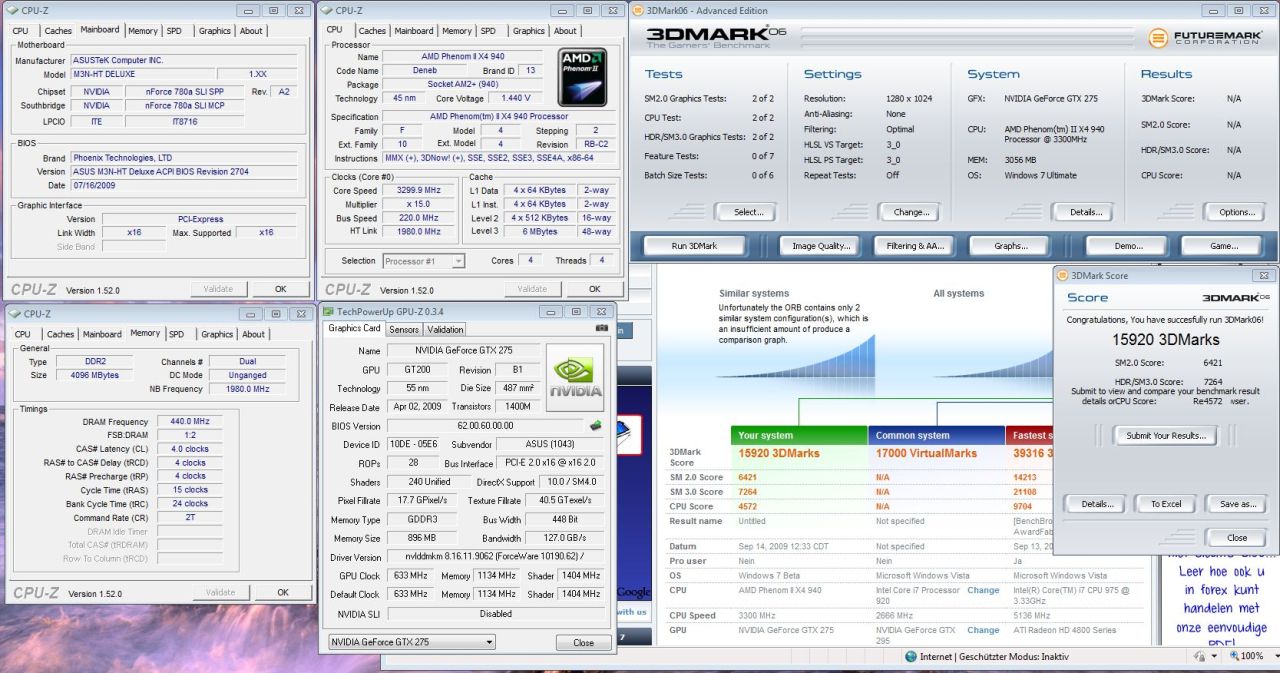Open Caches tab in CPU-Z Mainboard window
The width and height of the screenshot is (1280, 673).
[58, 31]
